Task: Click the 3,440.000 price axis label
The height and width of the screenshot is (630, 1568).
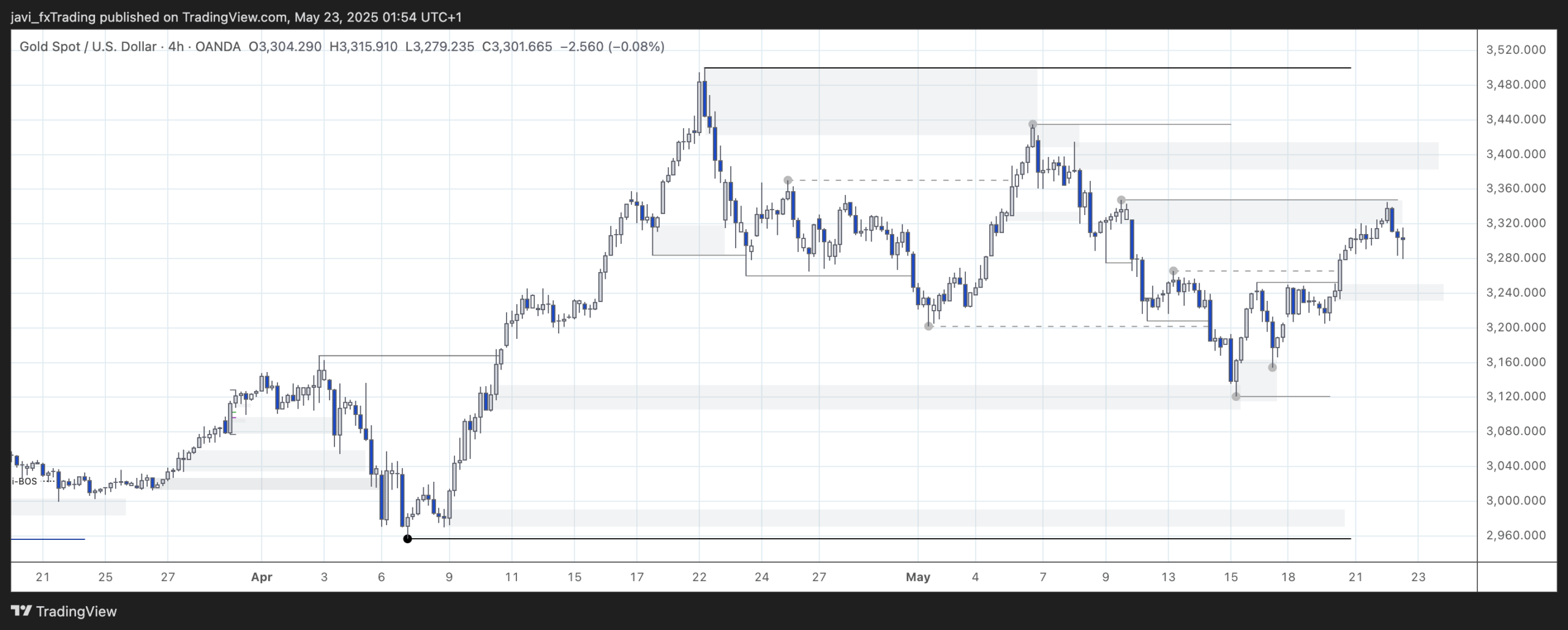Action: (x=1516, y=119)
